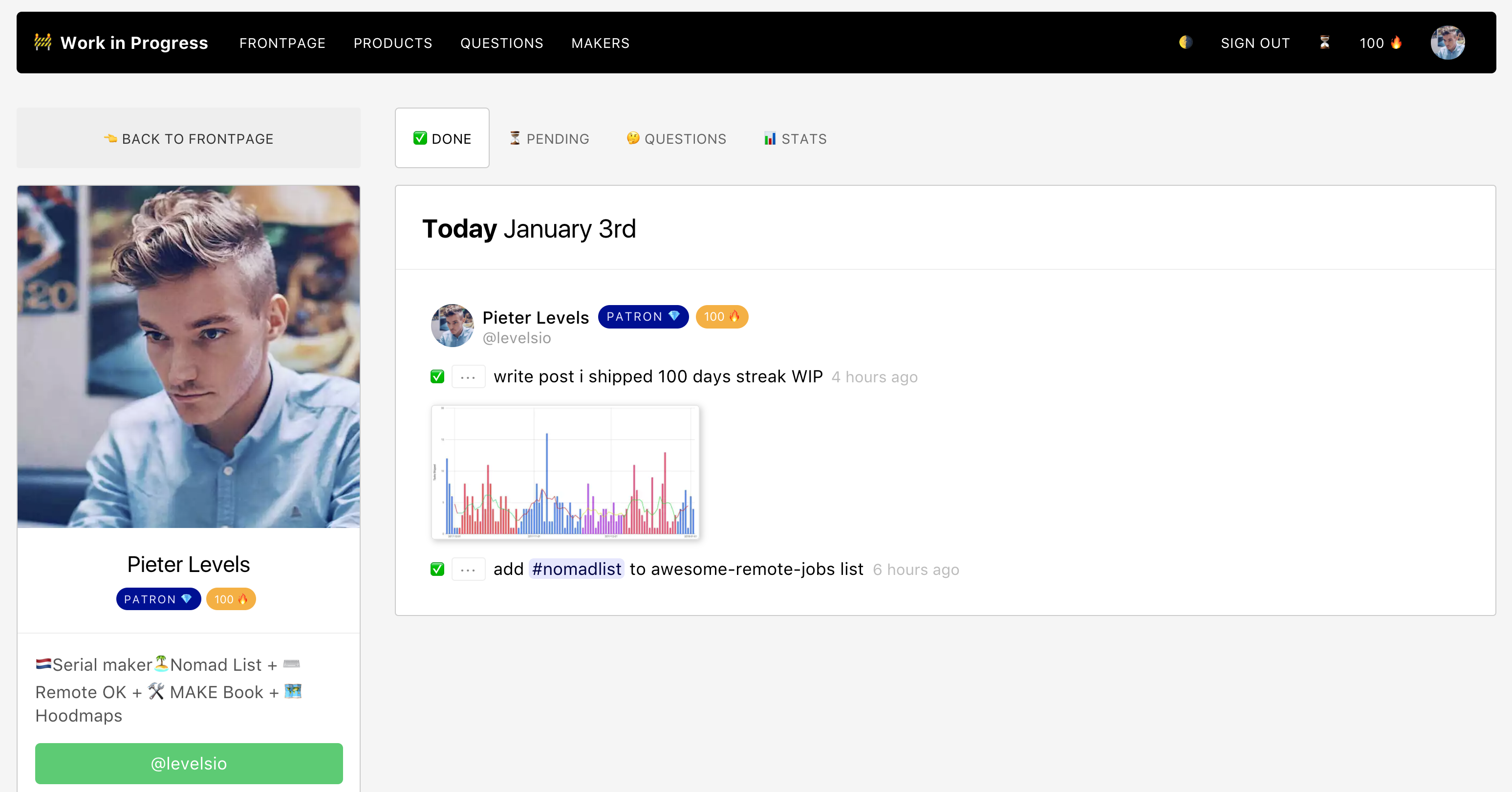Toggle checkbox for 100 days streak todo
This screenshot has height=792, width=1512.
point(437,377)
